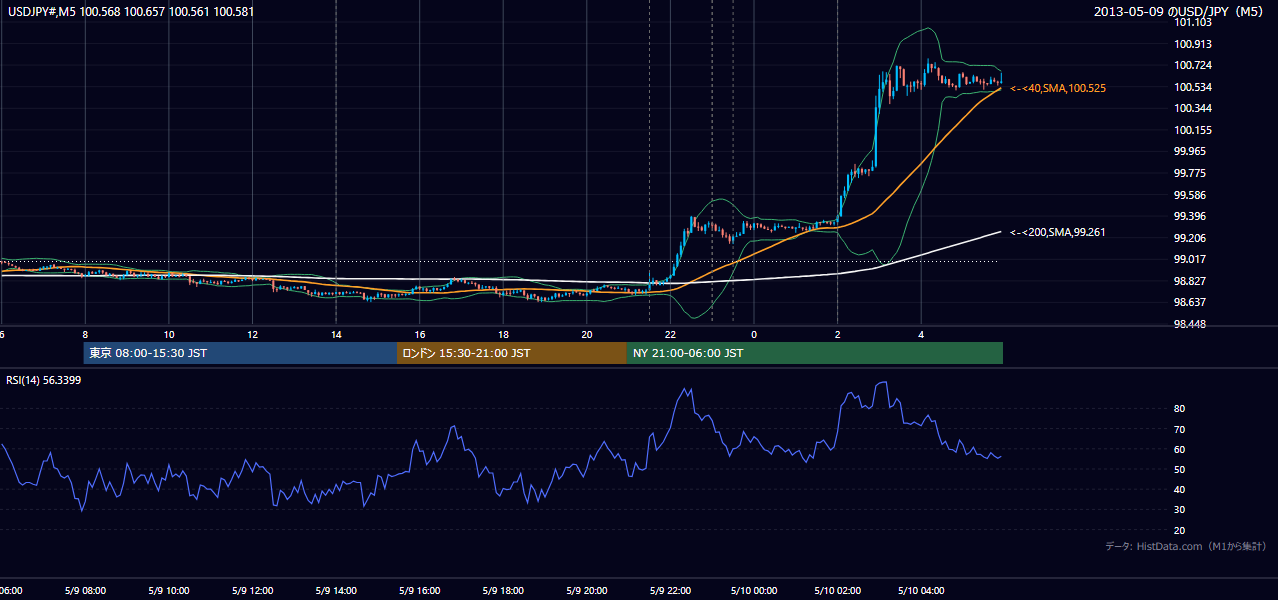Click price axis value 99.396
Image resolution: width=1278 pixels, height=600 pixels.
tap(1190, 217)
